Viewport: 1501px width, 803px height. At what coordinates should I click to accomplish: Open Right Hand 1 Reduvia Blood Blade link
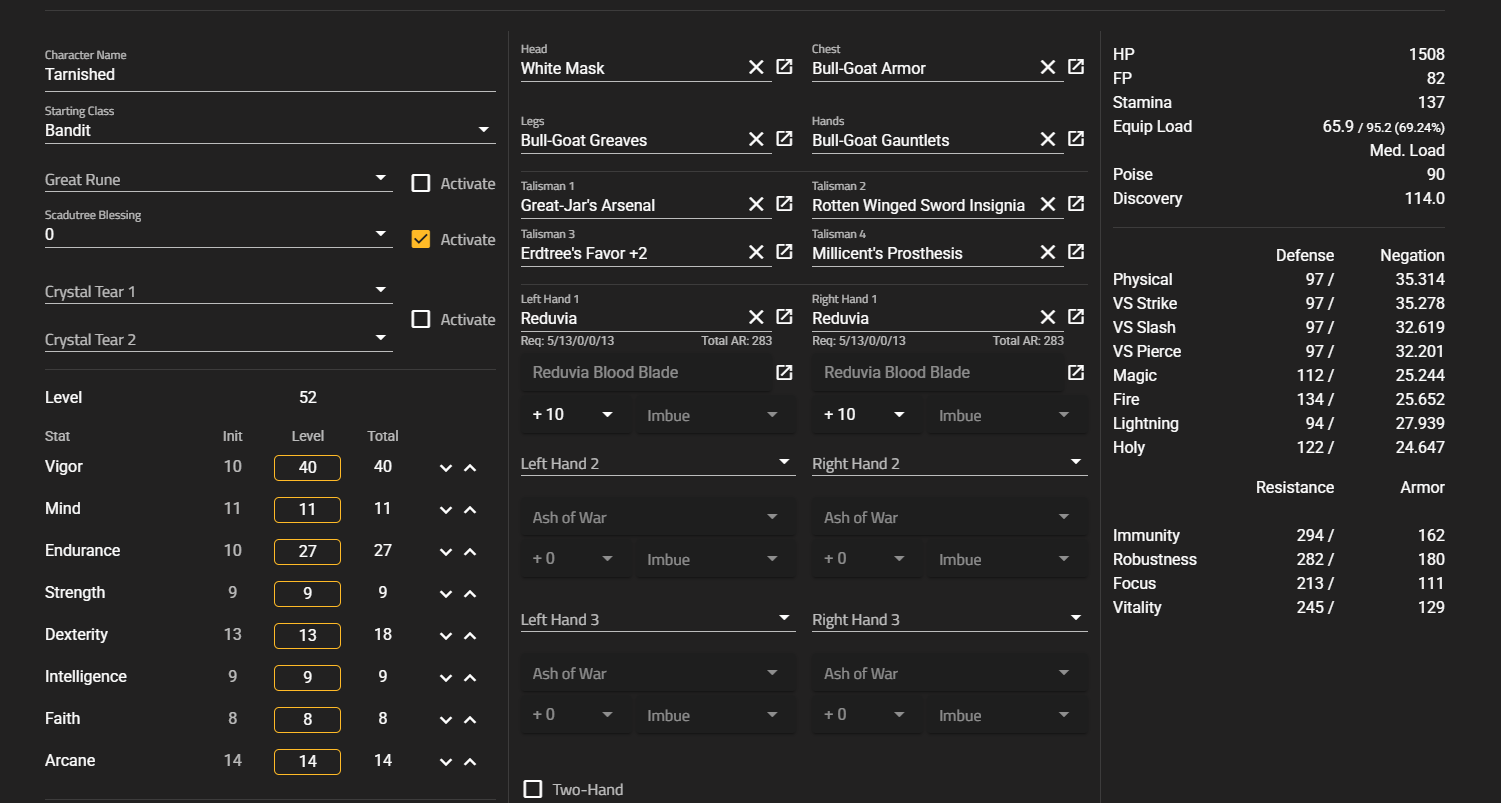(x=1076, y=372)
